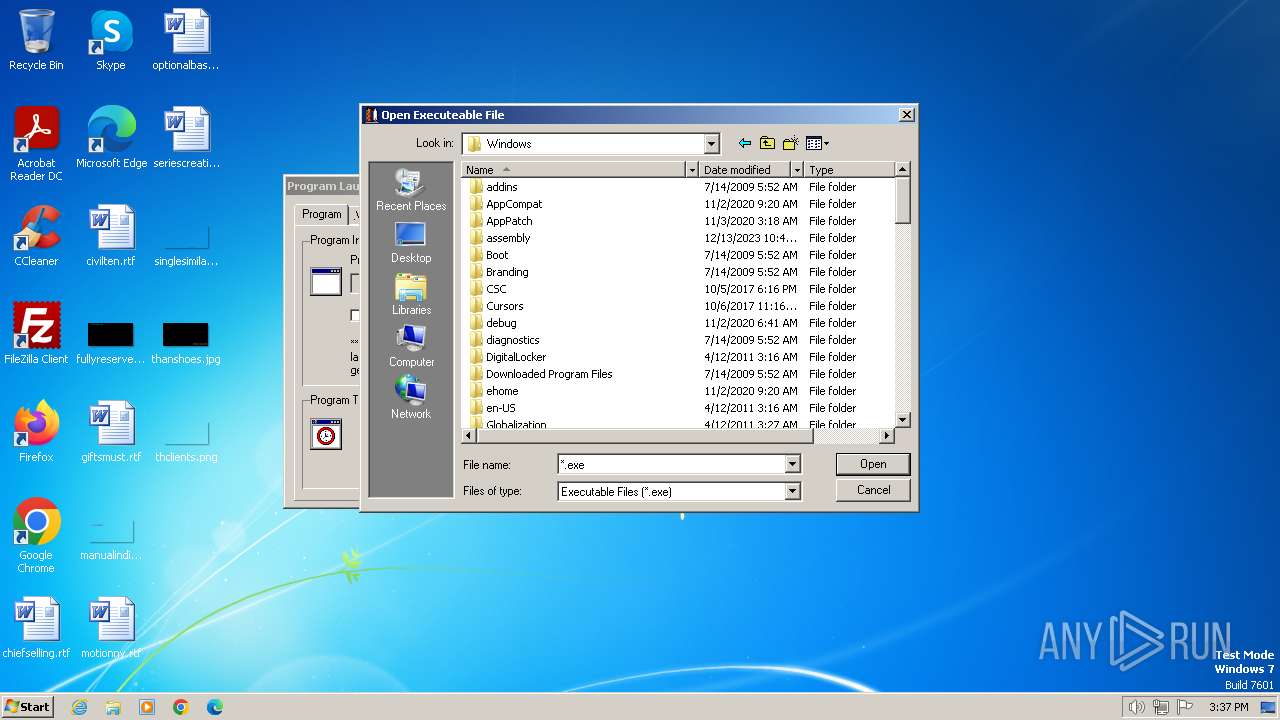Select the Microsoft Edge desktop shortcut
Viewport: 1280px width, 720px height.
(x=111, y=138)
